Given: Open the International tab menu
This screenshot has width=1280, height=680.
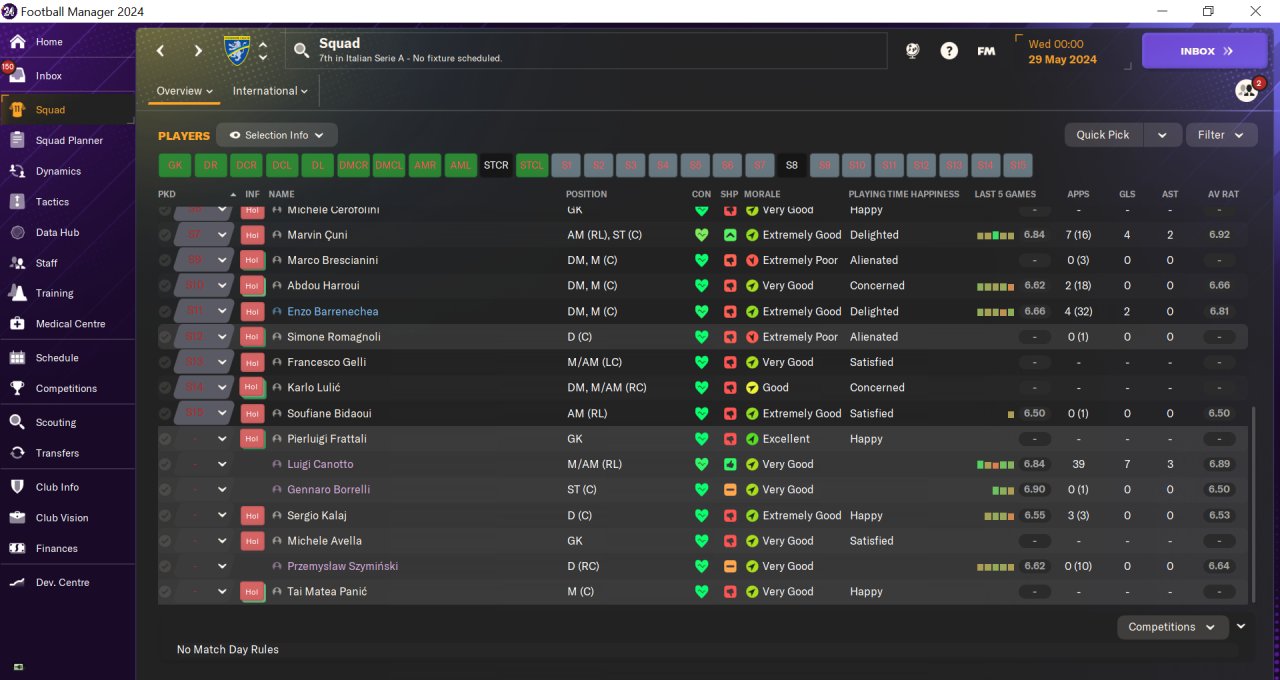Looking at the screenshot, I should [x=270, y=91].
